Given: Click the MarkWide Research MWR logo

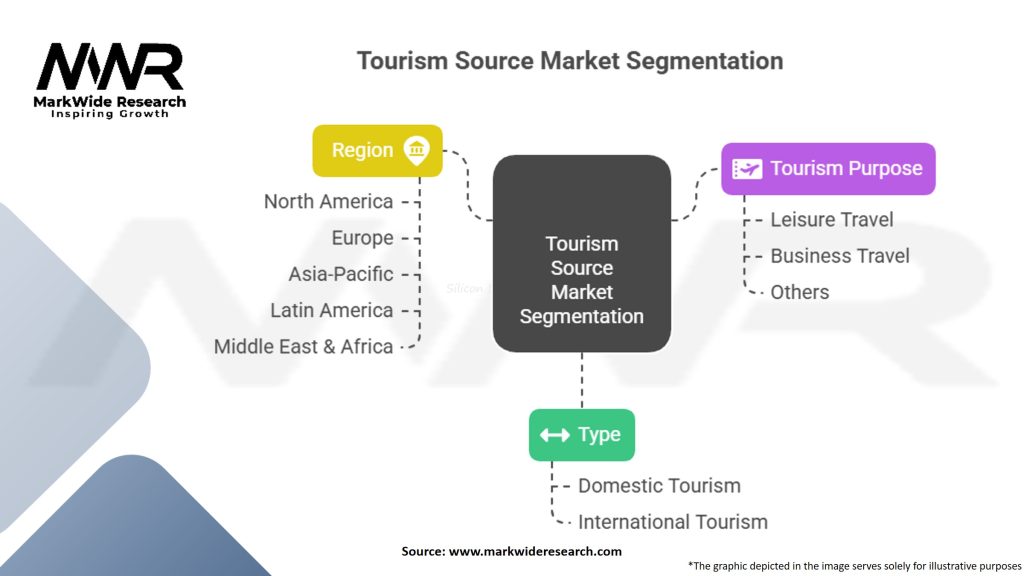Looking at the screenshot, I should pyautogui.click(x=110, y=78).
